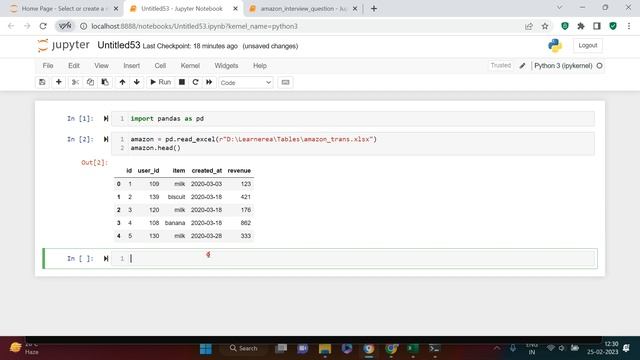Open the browser extensions puzzle icon

click(x=580, y=26)
